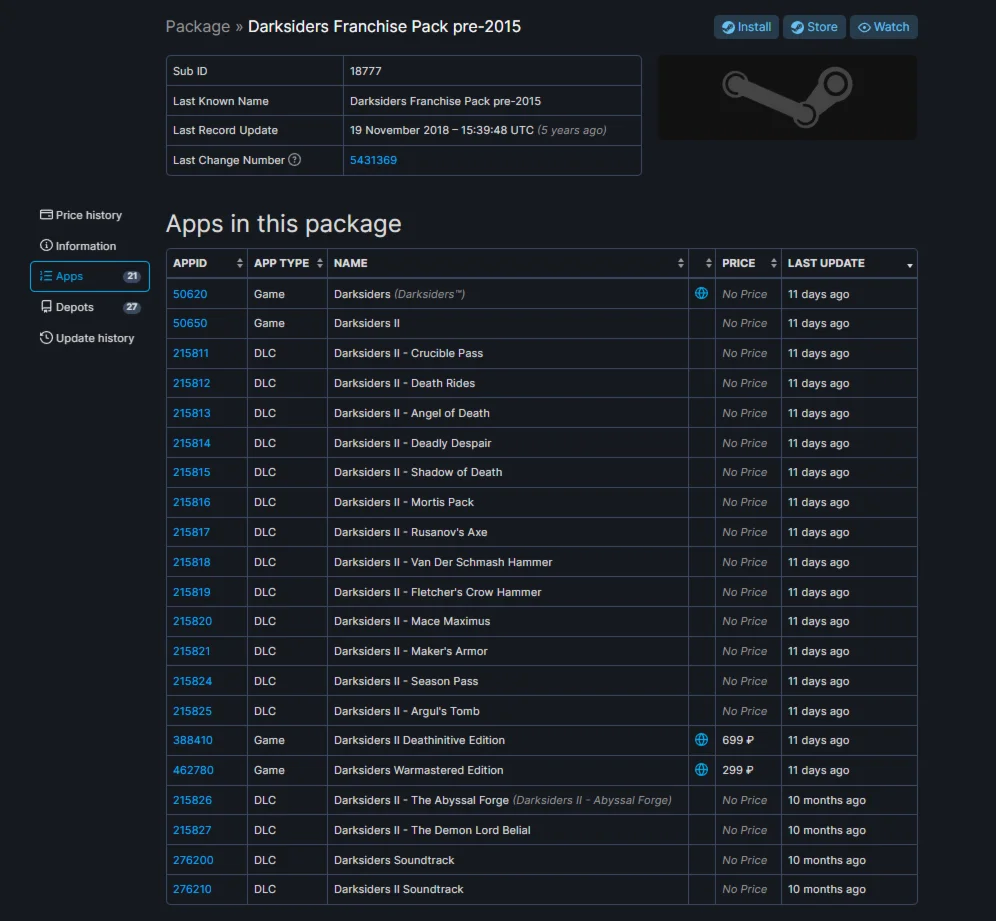
Task: Open the Price history section
Action: [81, 215]
